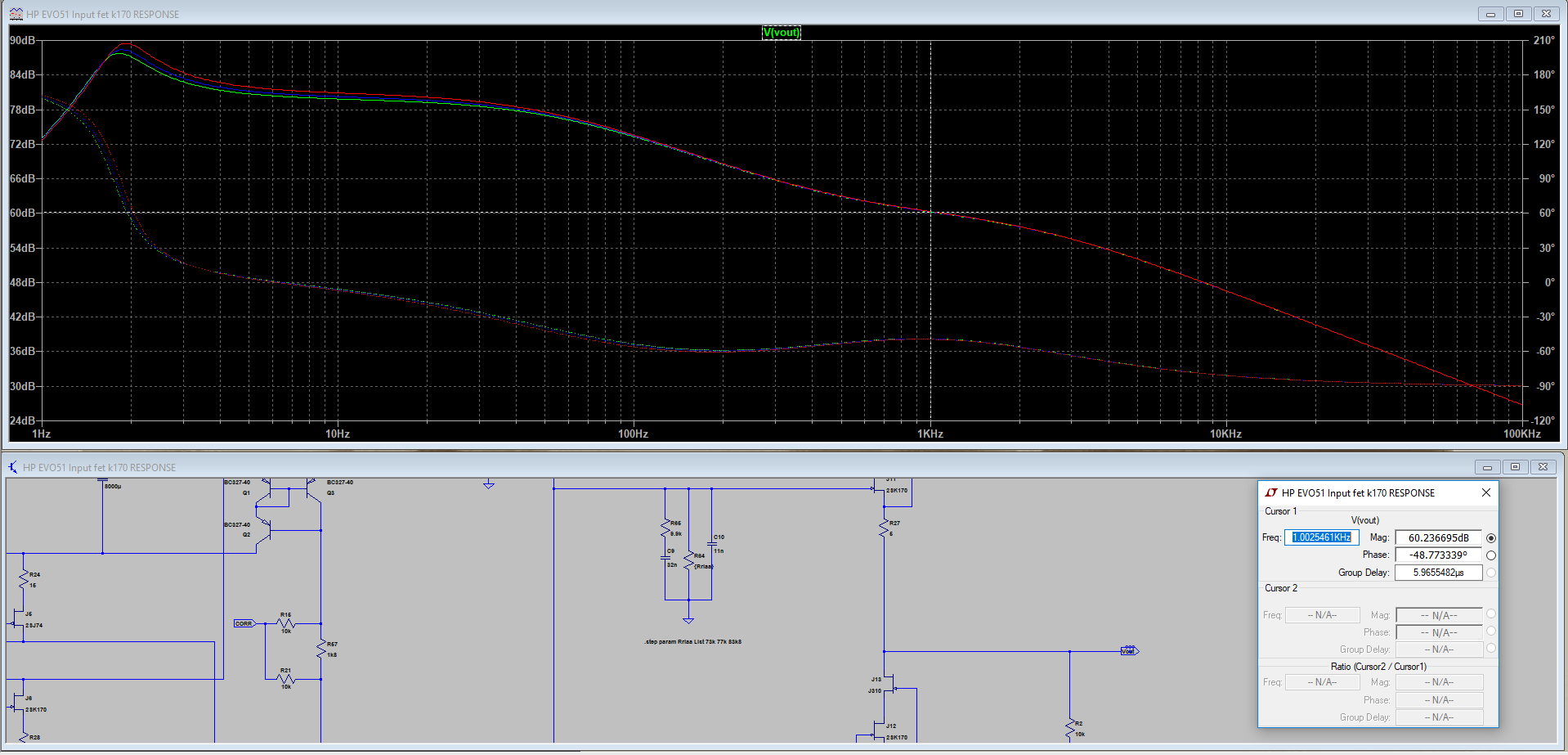Click the 60dB label on the magnitude axis

pos(23,213)
